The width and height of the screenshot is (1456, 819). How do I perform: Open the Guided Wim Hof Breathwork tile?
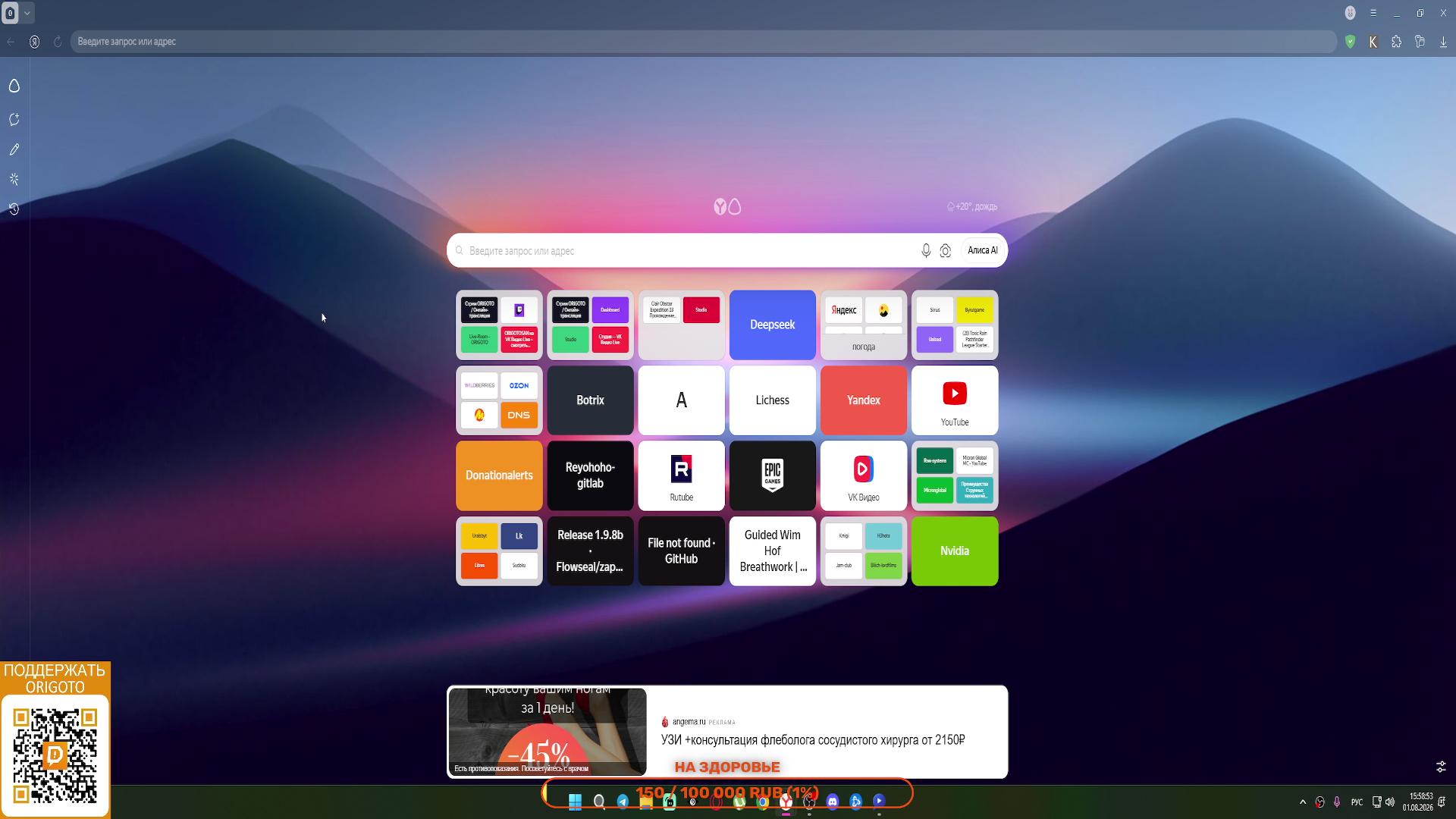773,551
